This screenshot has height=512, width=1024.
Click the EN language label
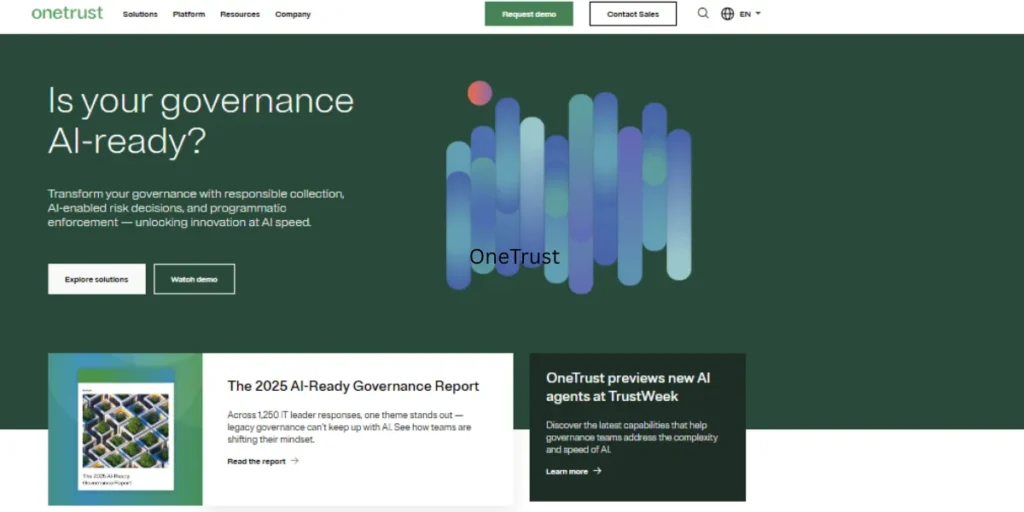click(x=745, y=14)
